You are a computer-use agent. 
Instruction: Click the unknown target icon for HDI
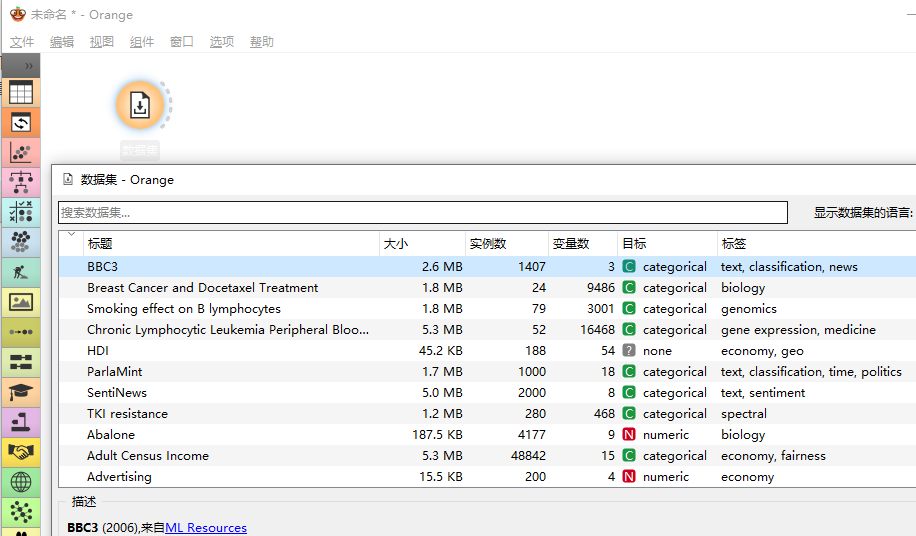(629, 351)
